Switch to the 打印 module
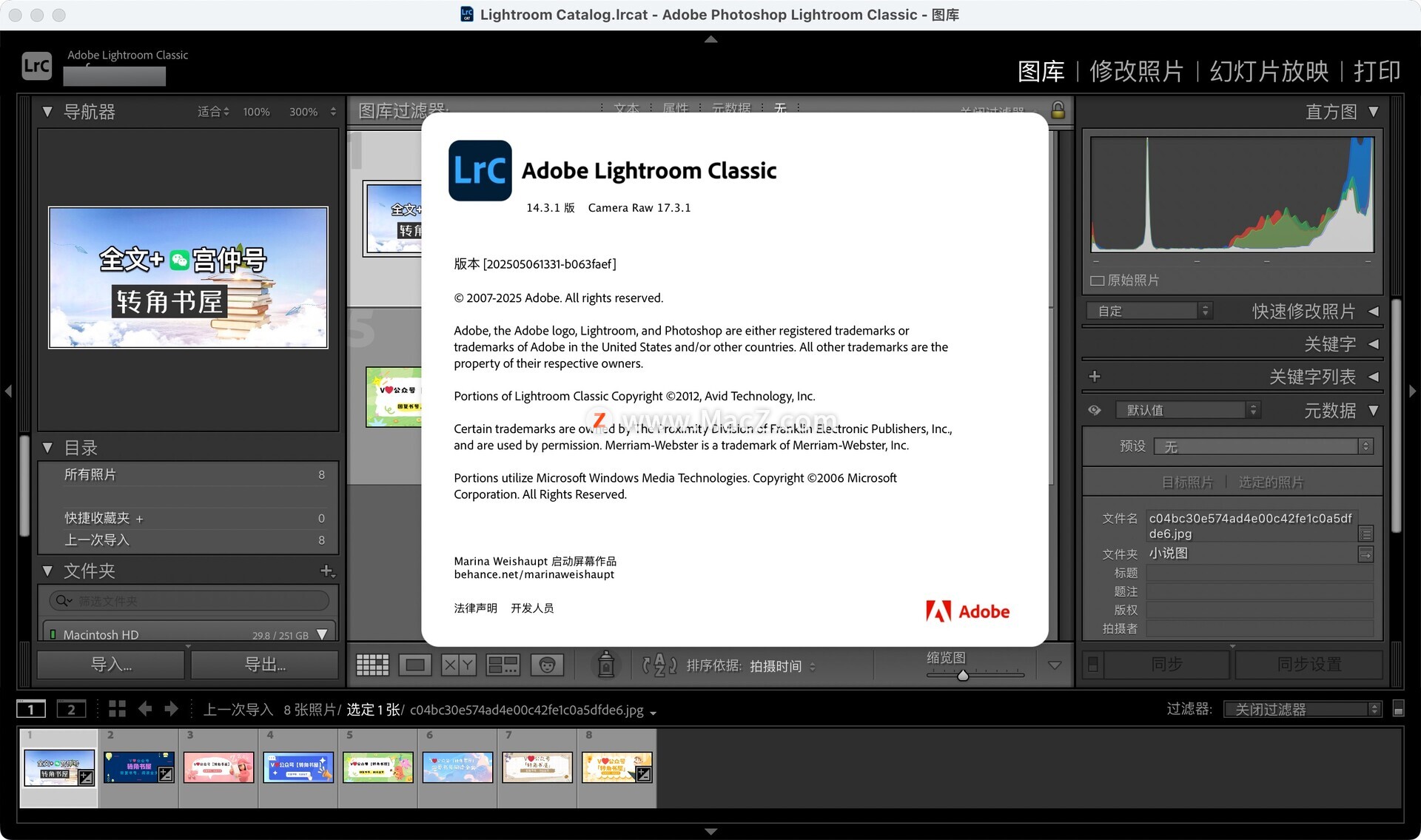1421x840 pixels. pyautogui.click(x=1377, y=71)
